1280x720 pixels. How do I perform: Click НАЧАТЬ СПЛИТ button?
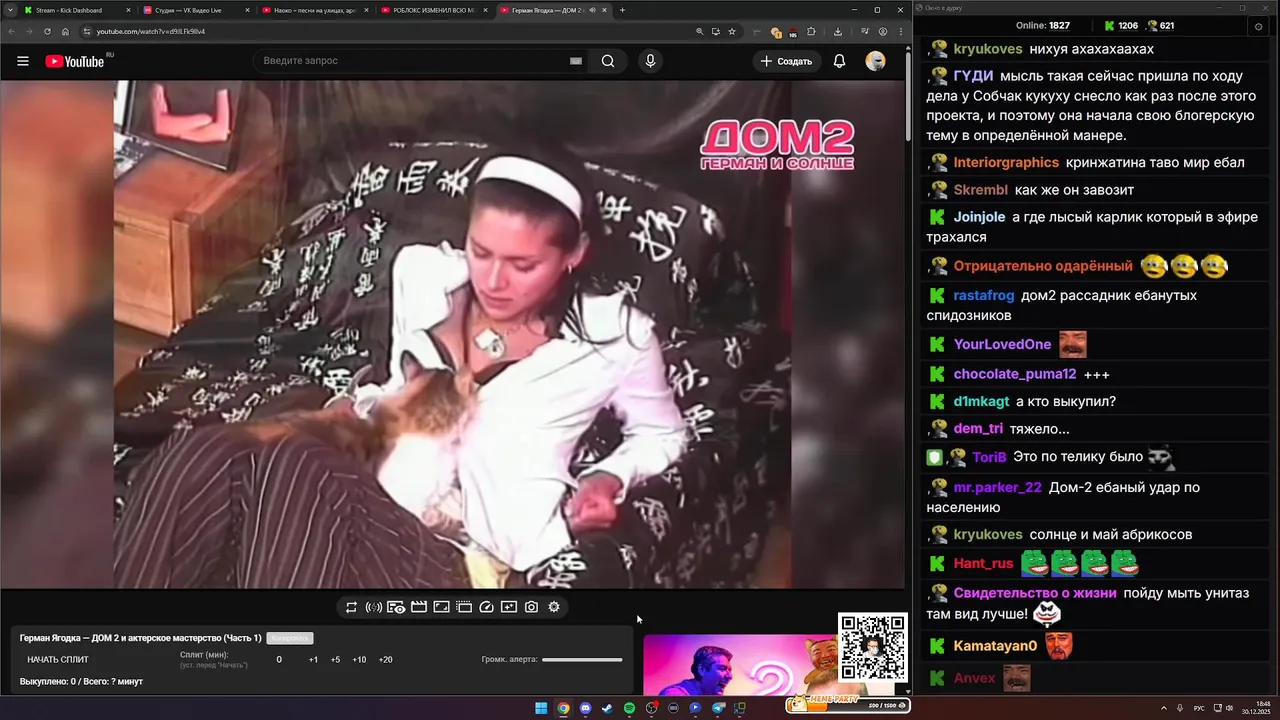[x=58, y=660]
